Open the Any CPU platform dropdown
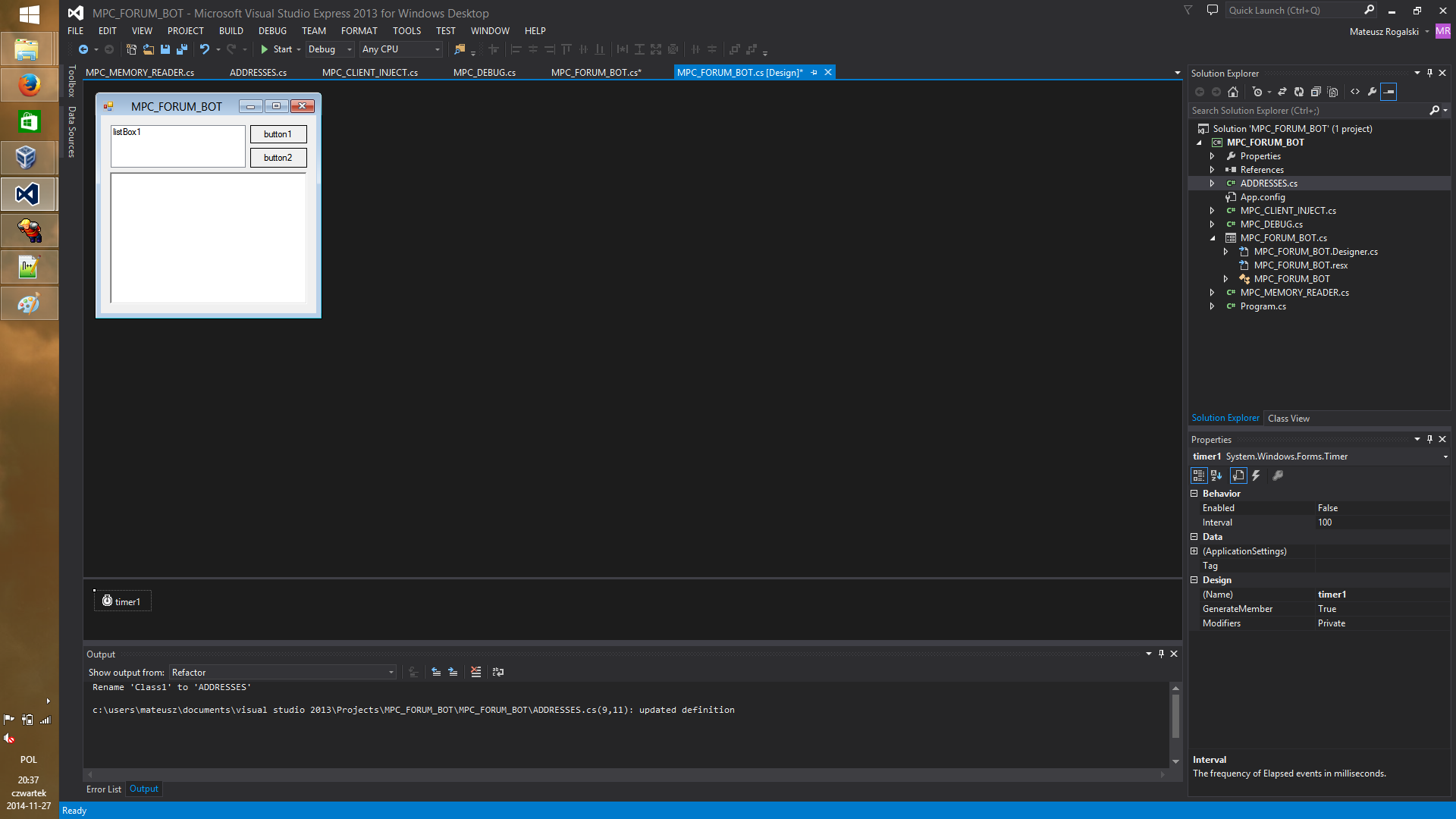The width and height of the screenshot is (1456, 819). point(401,49)
